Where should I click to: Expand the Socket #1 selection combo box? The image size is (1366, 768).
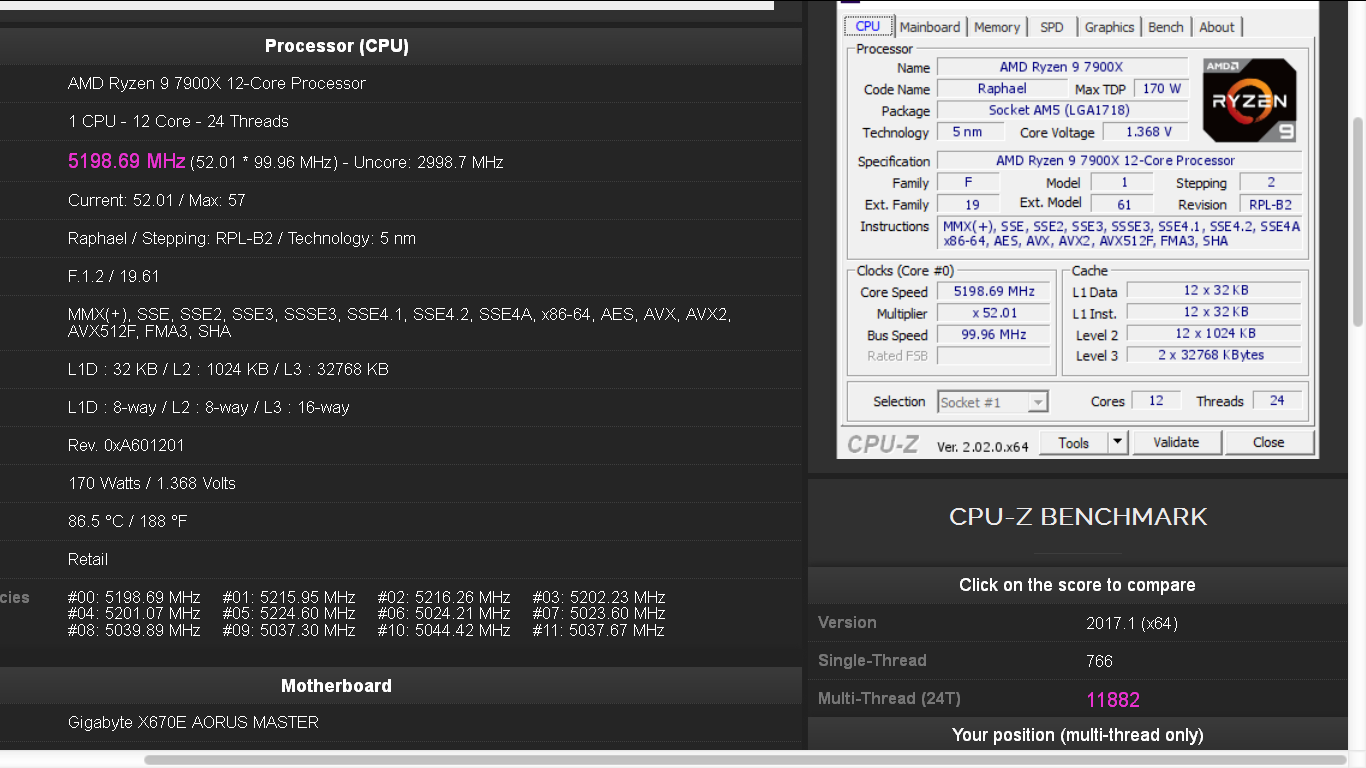coord(992,402)
